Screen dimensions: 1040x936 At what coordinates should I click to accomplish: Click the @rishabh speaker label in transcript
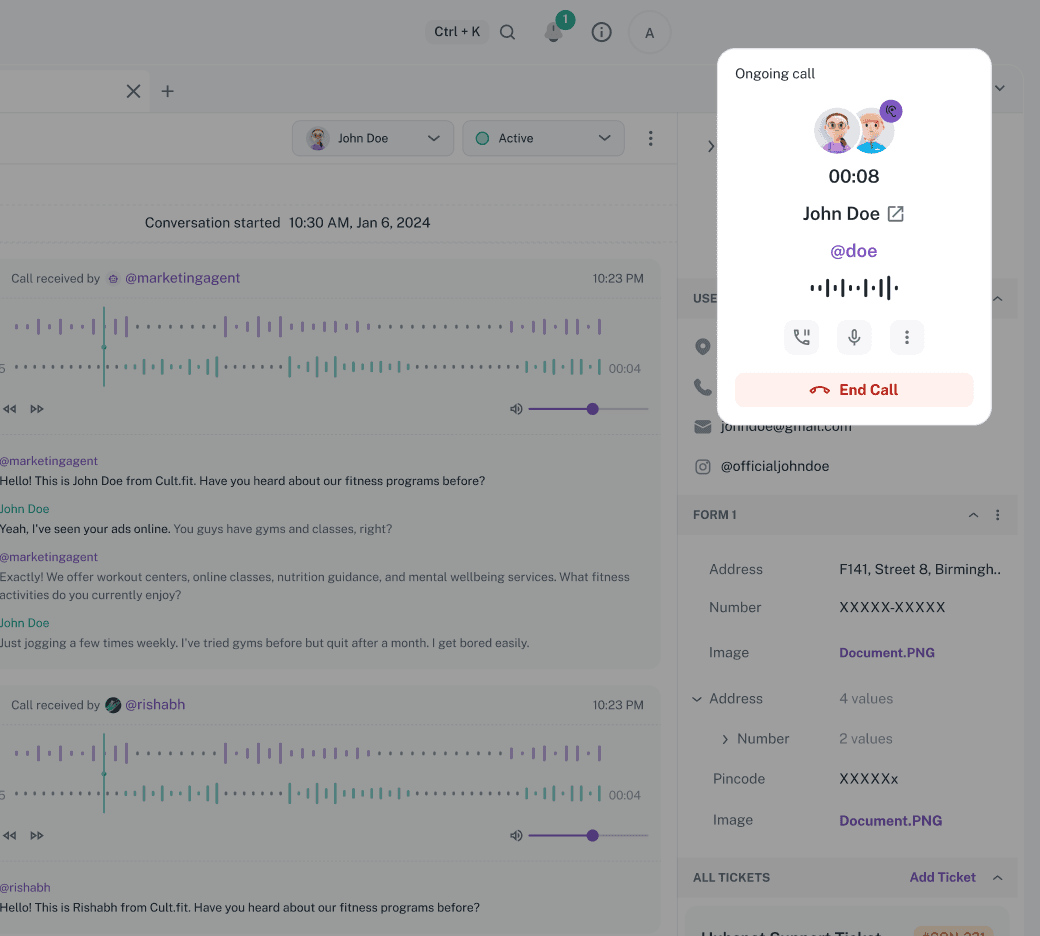[25, 888]
